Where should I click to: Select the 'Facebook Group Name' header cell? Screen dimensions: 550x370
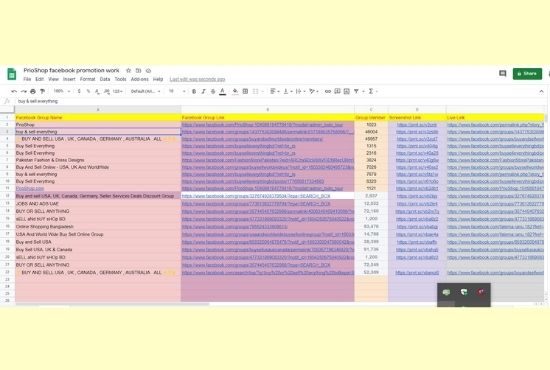point(98,117)
